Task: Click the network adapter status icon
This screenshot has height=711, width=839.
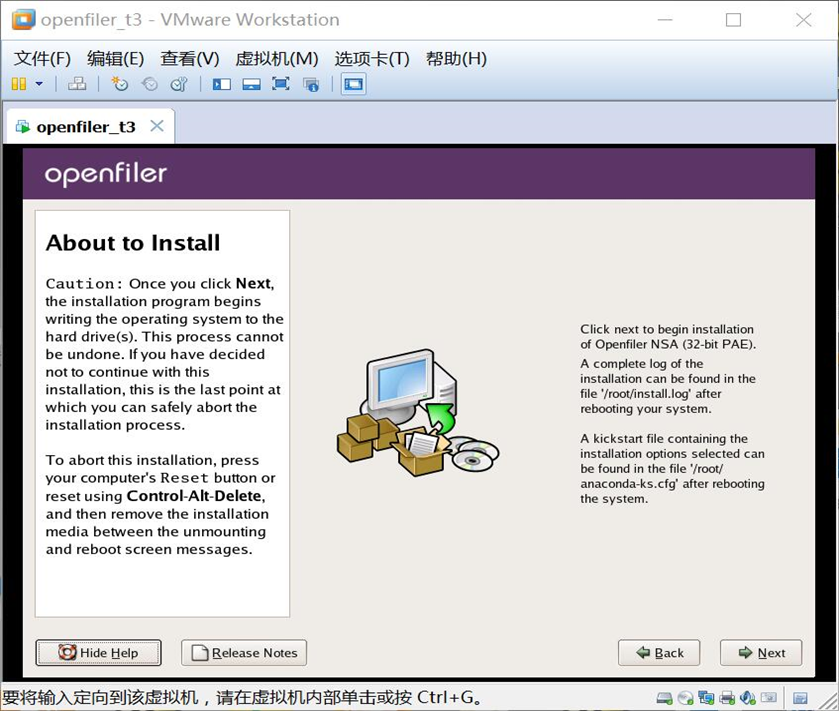Action: coord(706,698)
